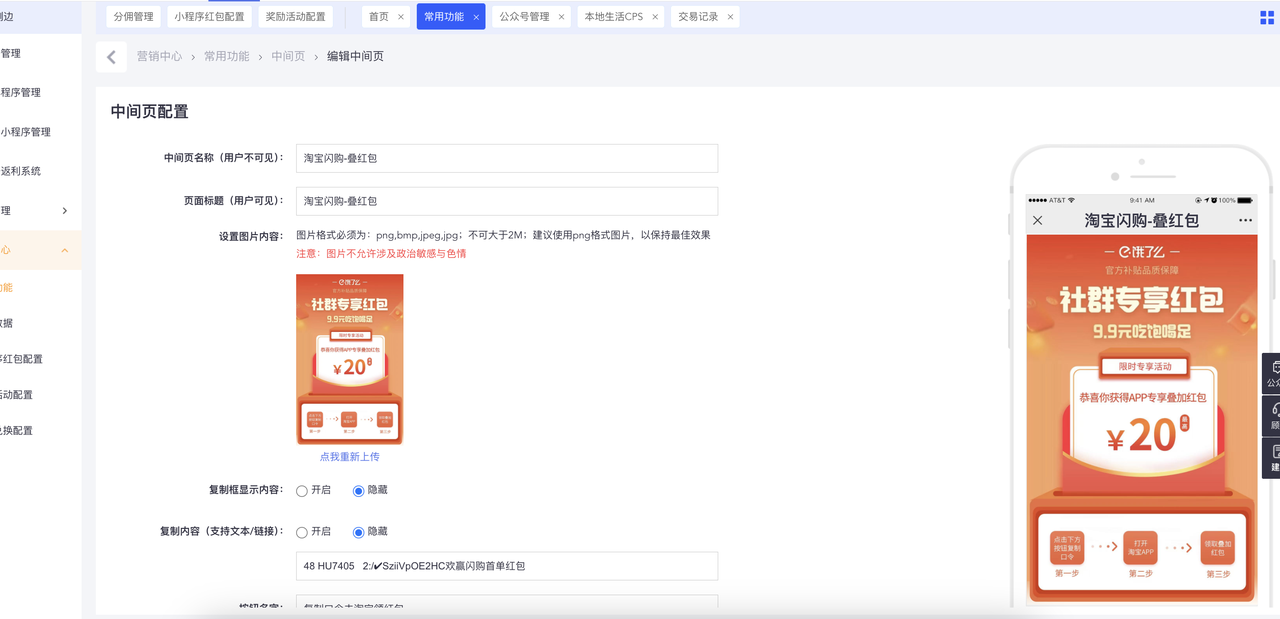Switch to the 奖励活动配置 tab
This screenshot has height=619, width=1280.
(296, 17)
